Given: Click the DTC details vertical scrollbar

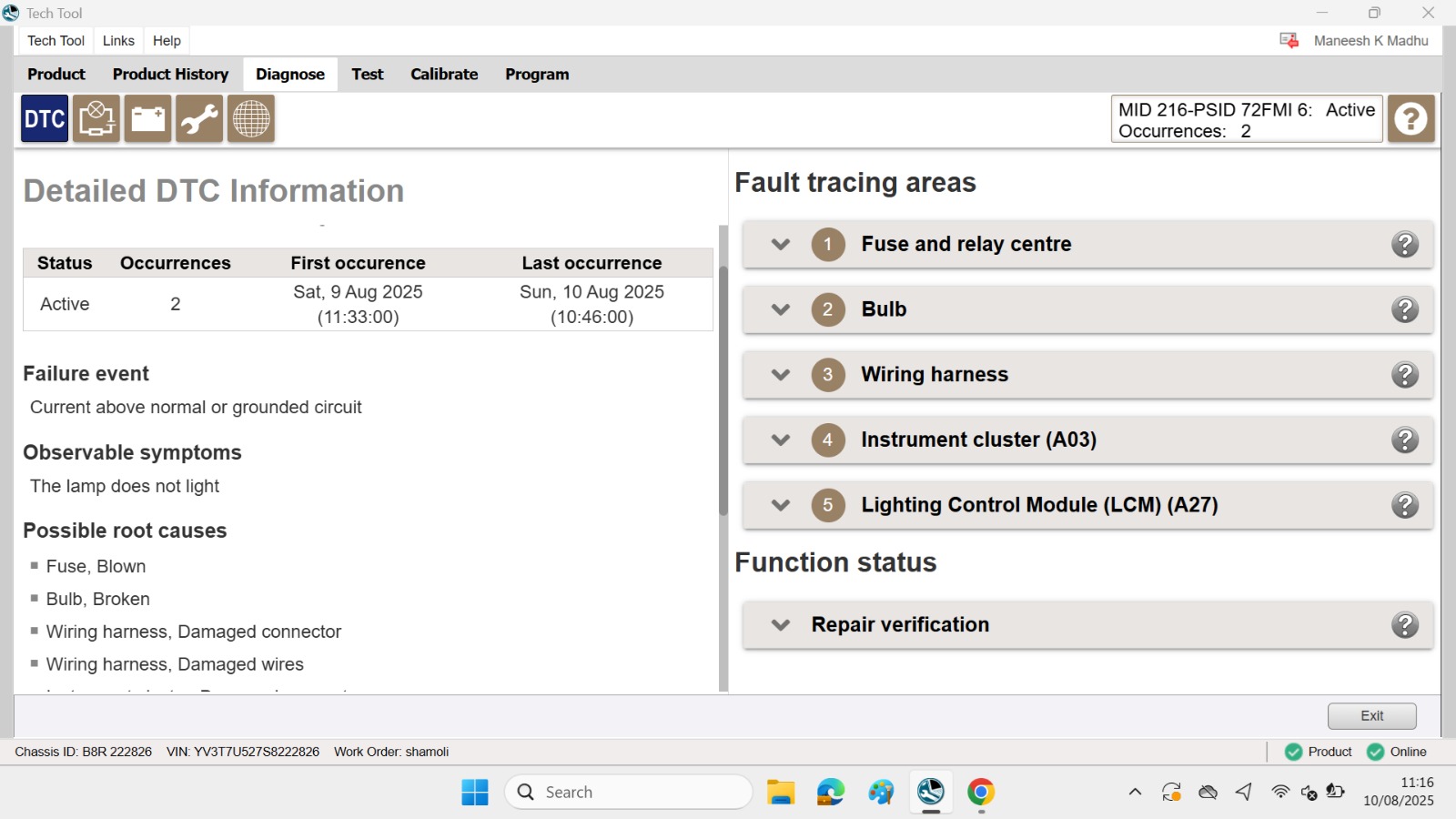Looking at the screenshot, I should 723,391.
